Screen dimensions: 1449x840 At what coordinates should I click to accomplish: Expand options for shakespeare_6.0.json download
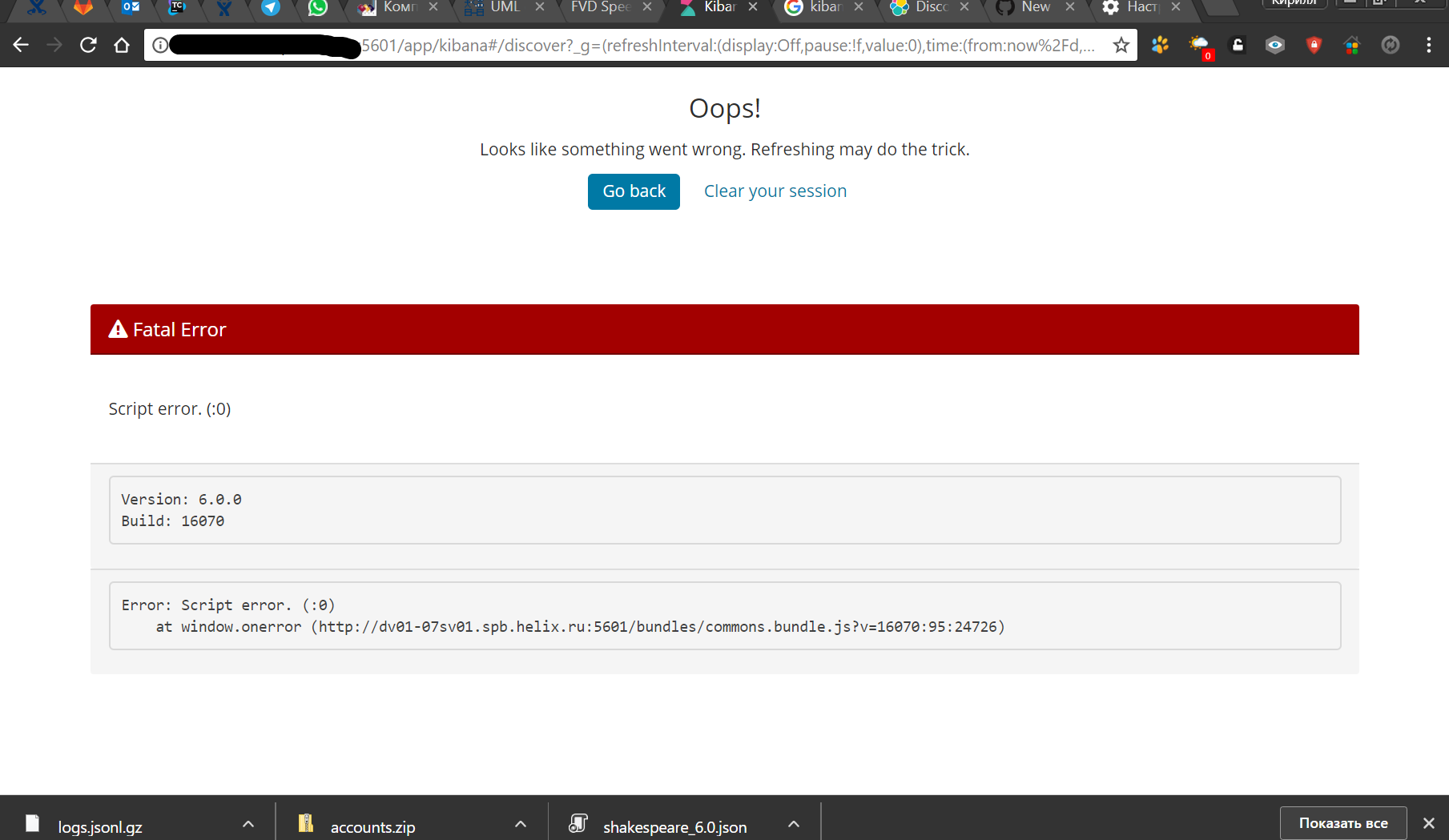pos(794,824)
